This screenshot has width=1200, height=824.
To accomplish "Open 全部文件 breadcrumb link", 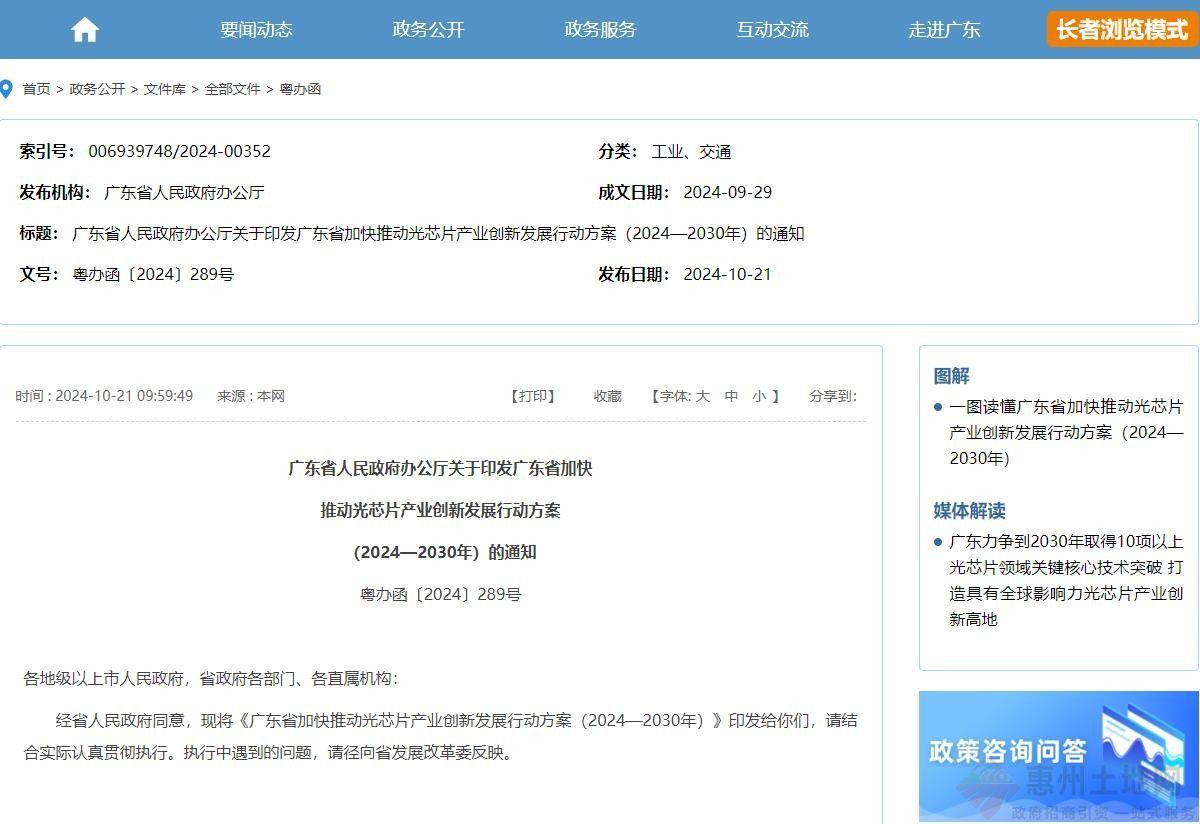I will point(232,89).
